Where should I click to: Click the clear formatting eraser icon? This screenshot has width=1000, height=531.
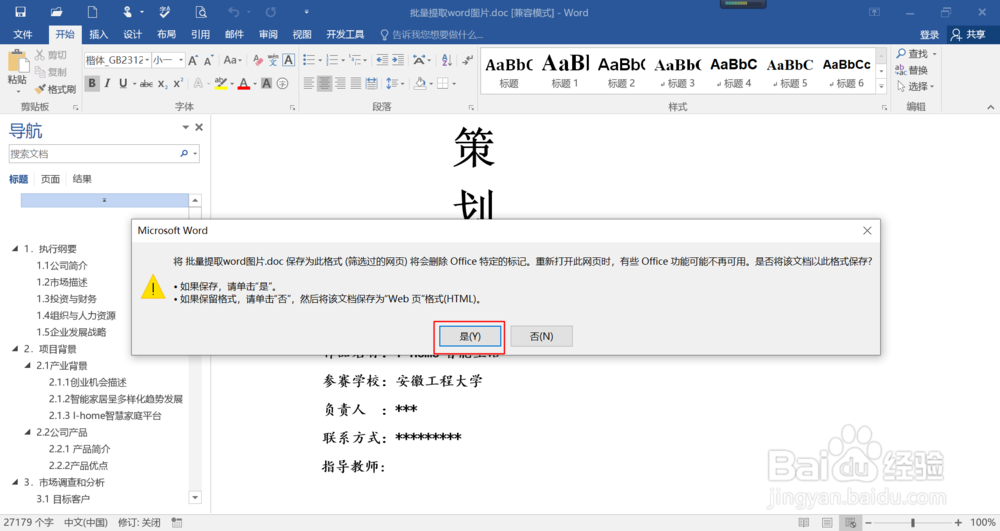coord(258,61)
